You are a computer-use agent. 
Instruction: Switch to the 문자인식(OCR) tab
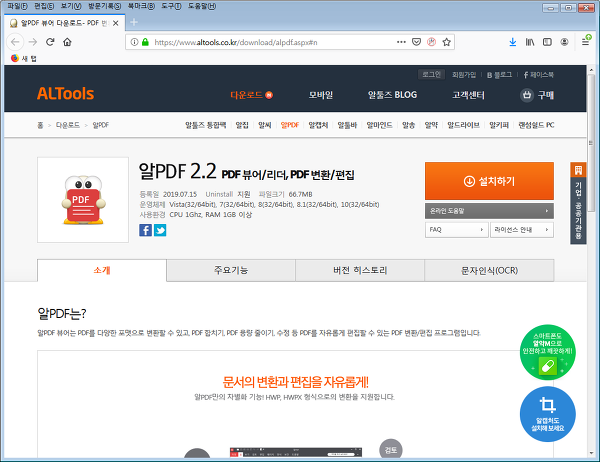tap(489, 270)
